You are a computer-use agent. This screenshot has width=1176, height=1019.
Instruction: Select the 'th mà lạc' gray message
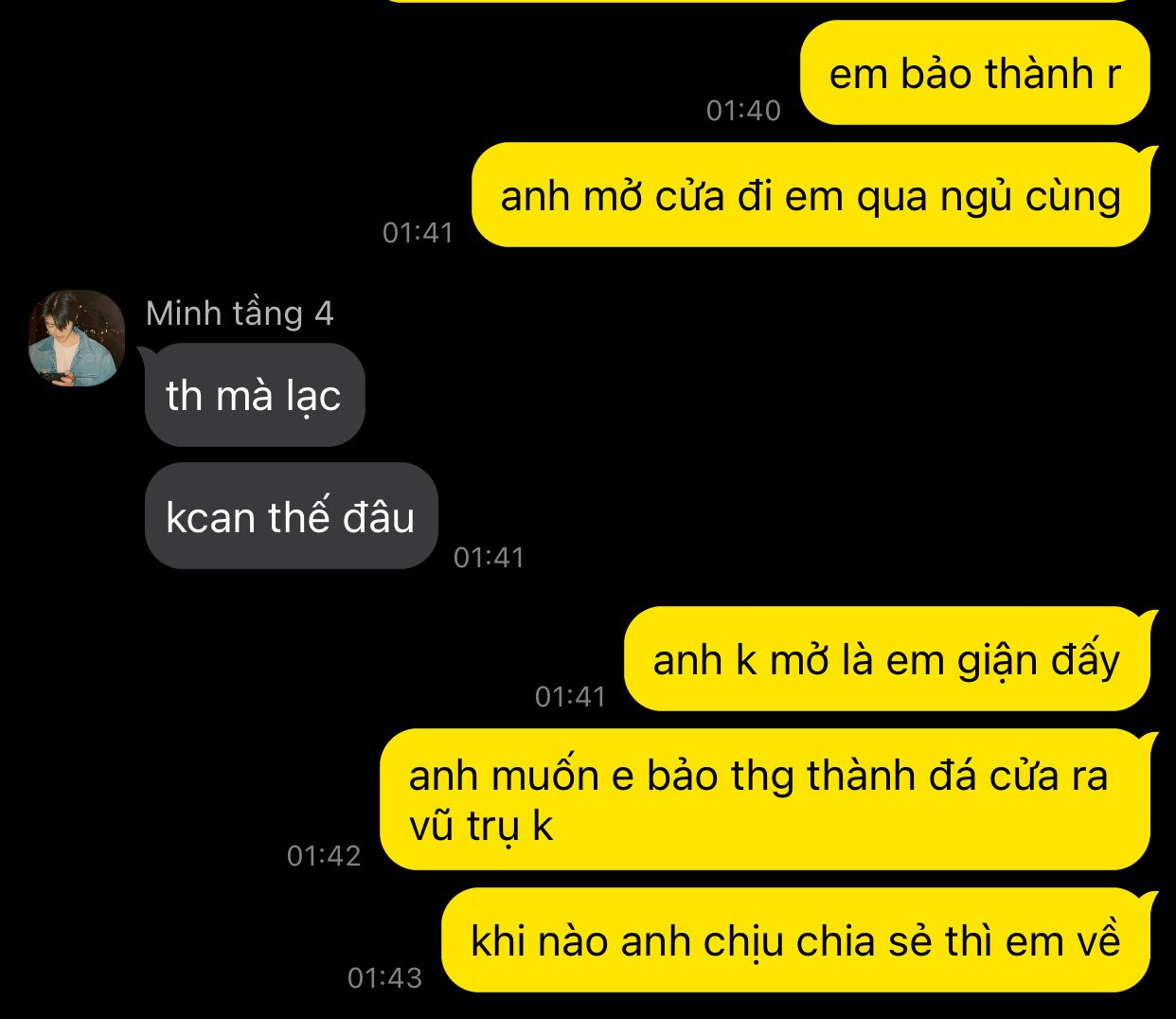(253, 395)
